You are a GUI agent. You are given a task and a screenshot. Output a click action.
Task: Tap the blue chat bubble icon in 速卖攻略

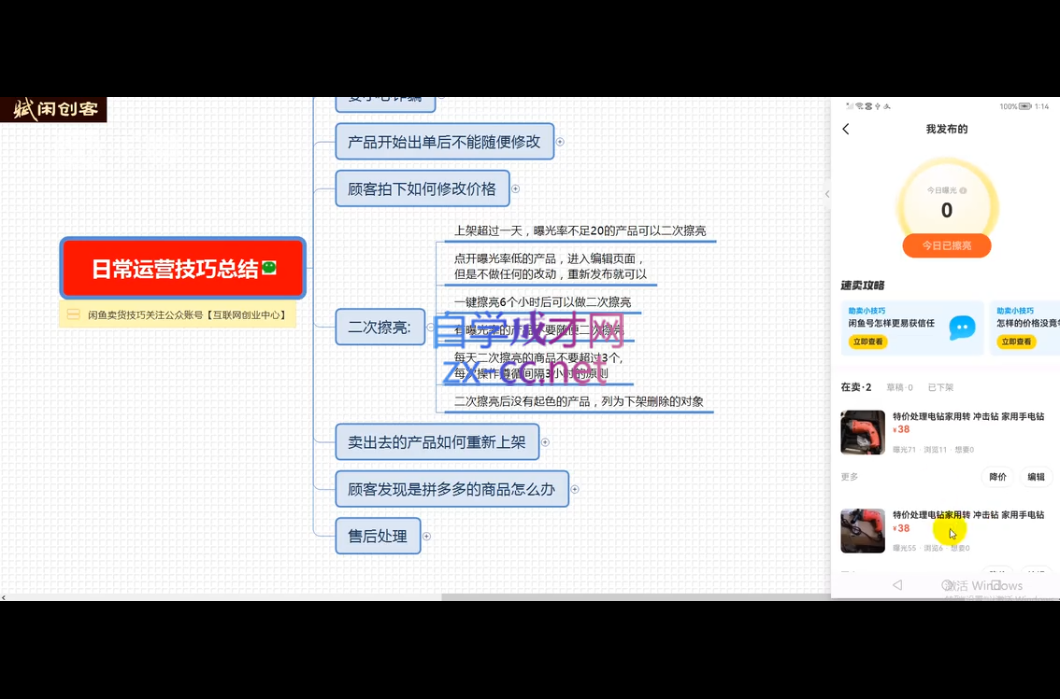point(961,327)
